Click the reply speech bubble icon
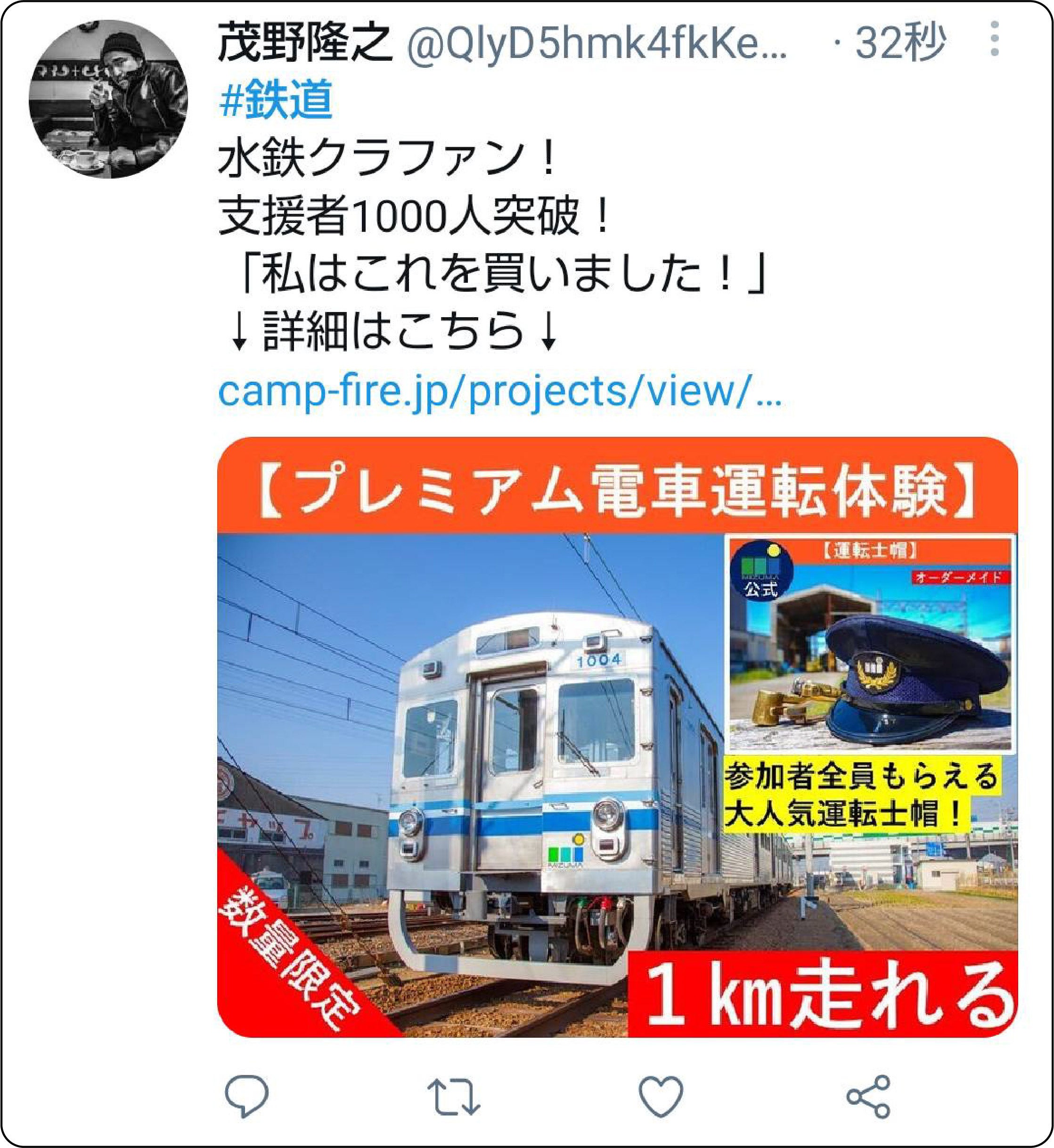 coord(246,1096)
